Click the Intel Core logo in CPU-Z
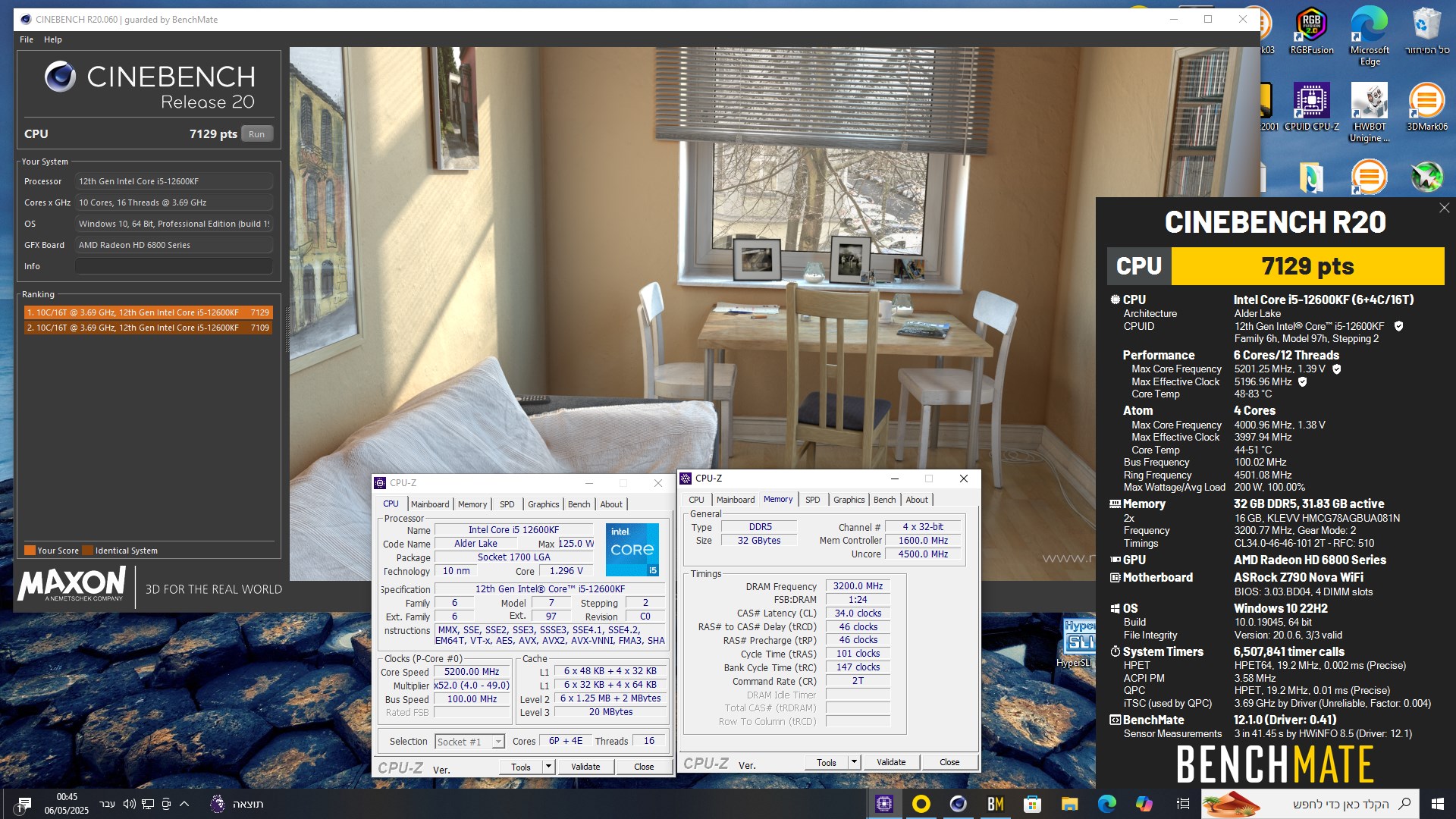This screenshot has width=1456, height=819. coord(632,549)
